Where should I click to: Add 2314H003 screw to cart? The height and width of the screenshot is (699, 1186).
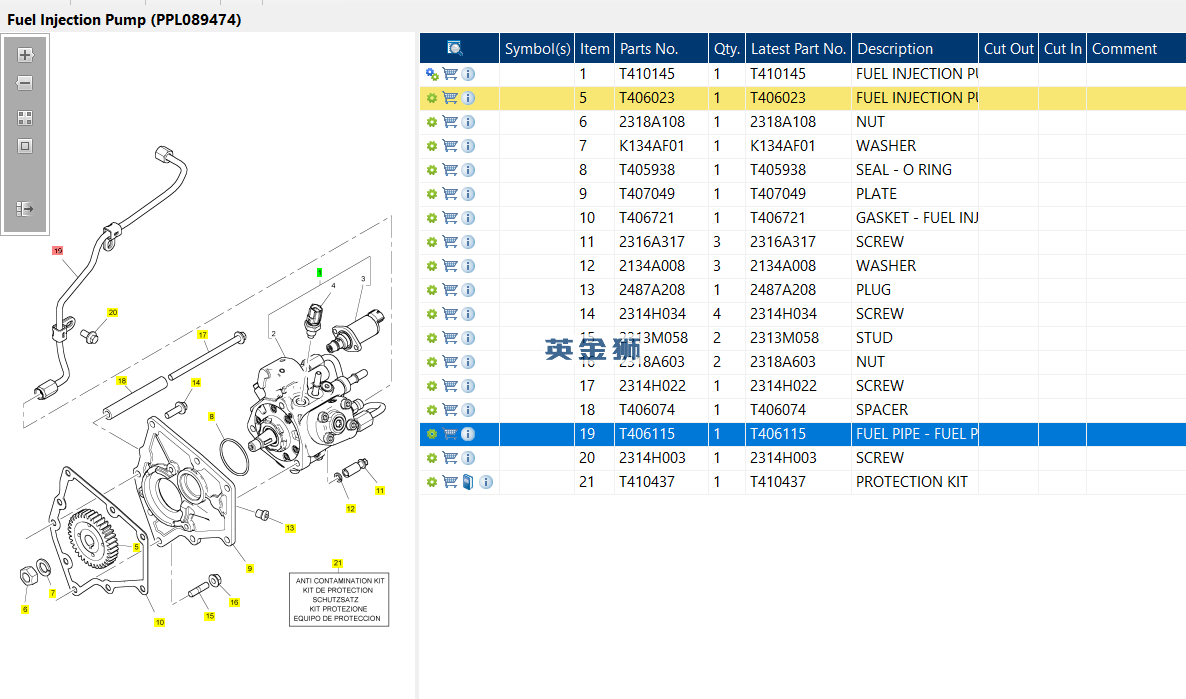pyautogui.click(x=450, y=458)
